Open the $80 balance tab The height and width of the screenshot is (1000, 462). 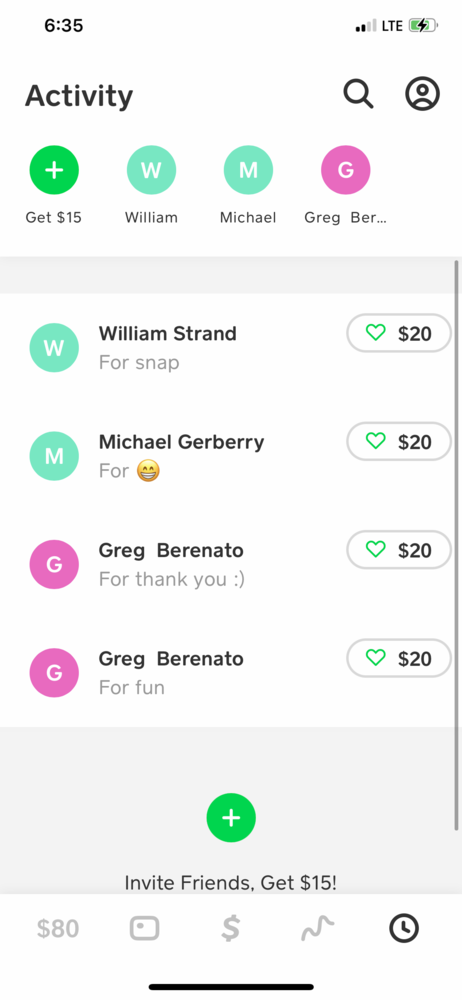[58, 929]
